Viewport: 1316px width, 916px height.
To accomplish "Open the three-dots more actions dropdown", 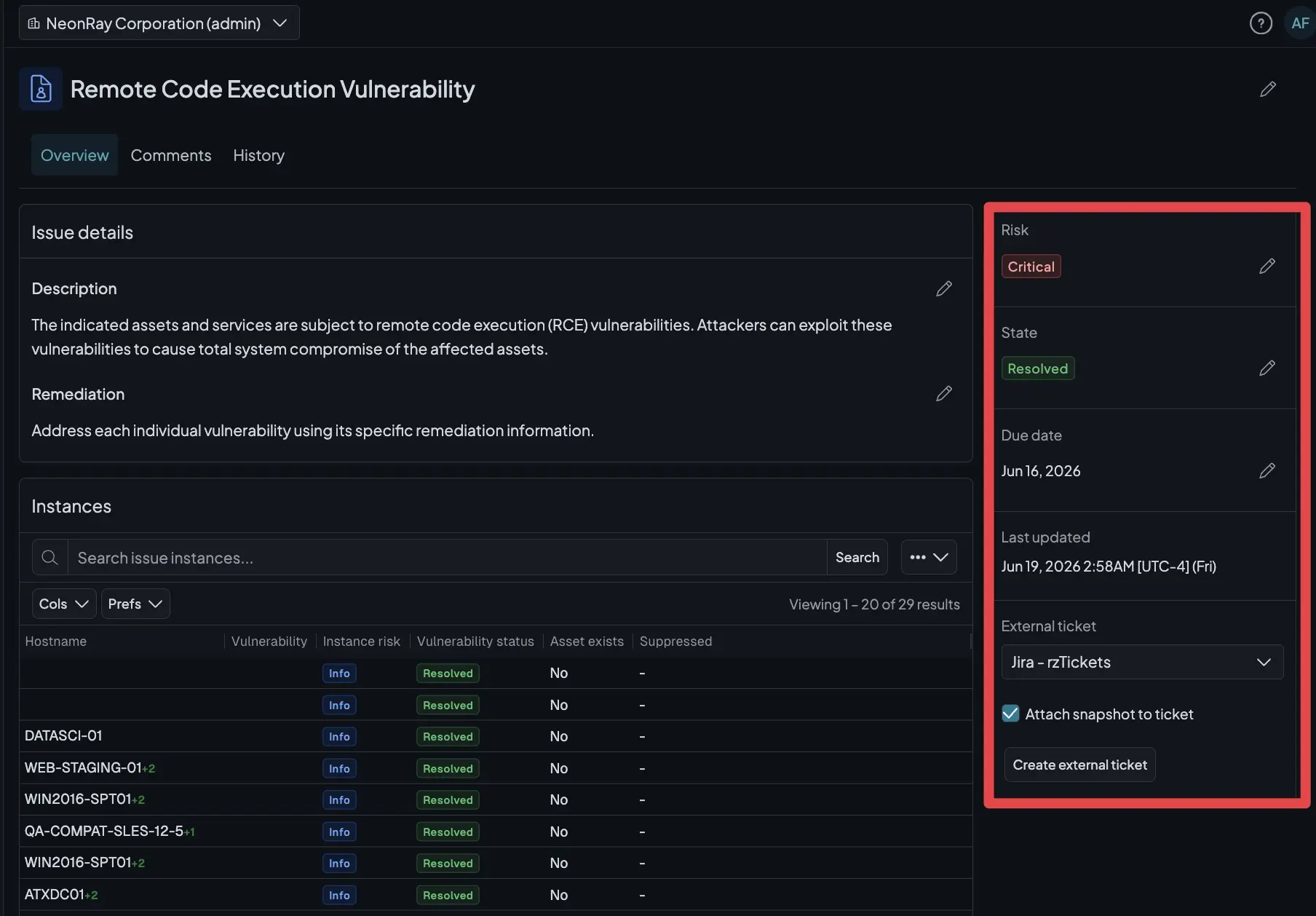I will coord(929,557).
